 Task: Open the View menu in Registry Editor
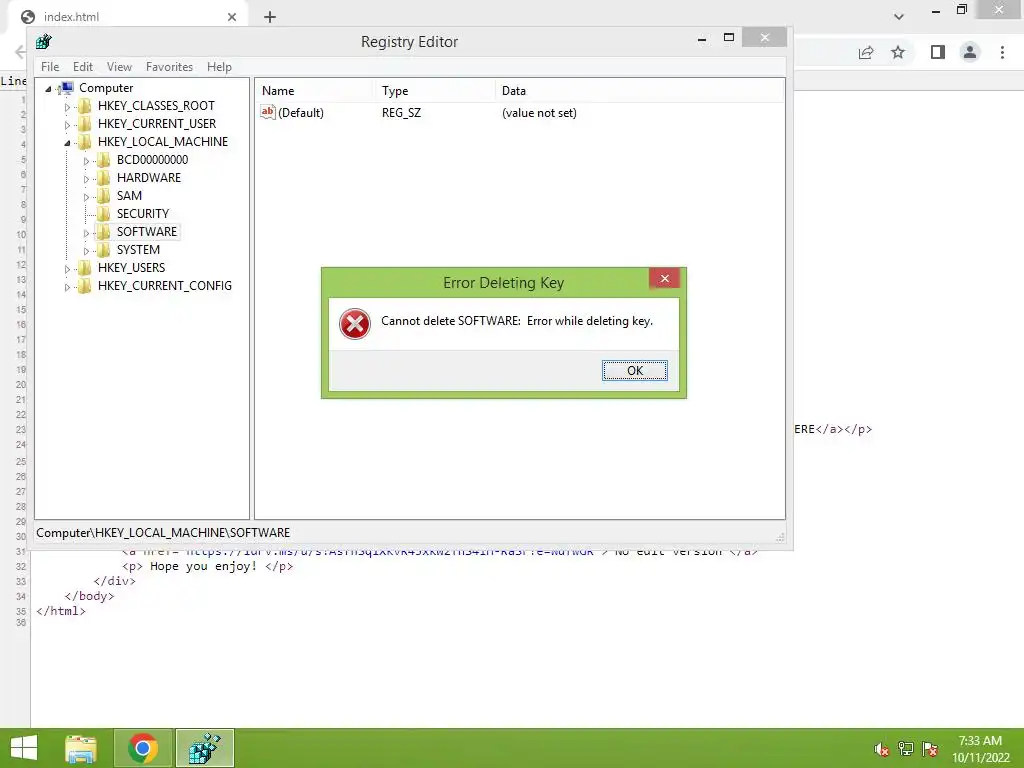[x=119, y=67]
